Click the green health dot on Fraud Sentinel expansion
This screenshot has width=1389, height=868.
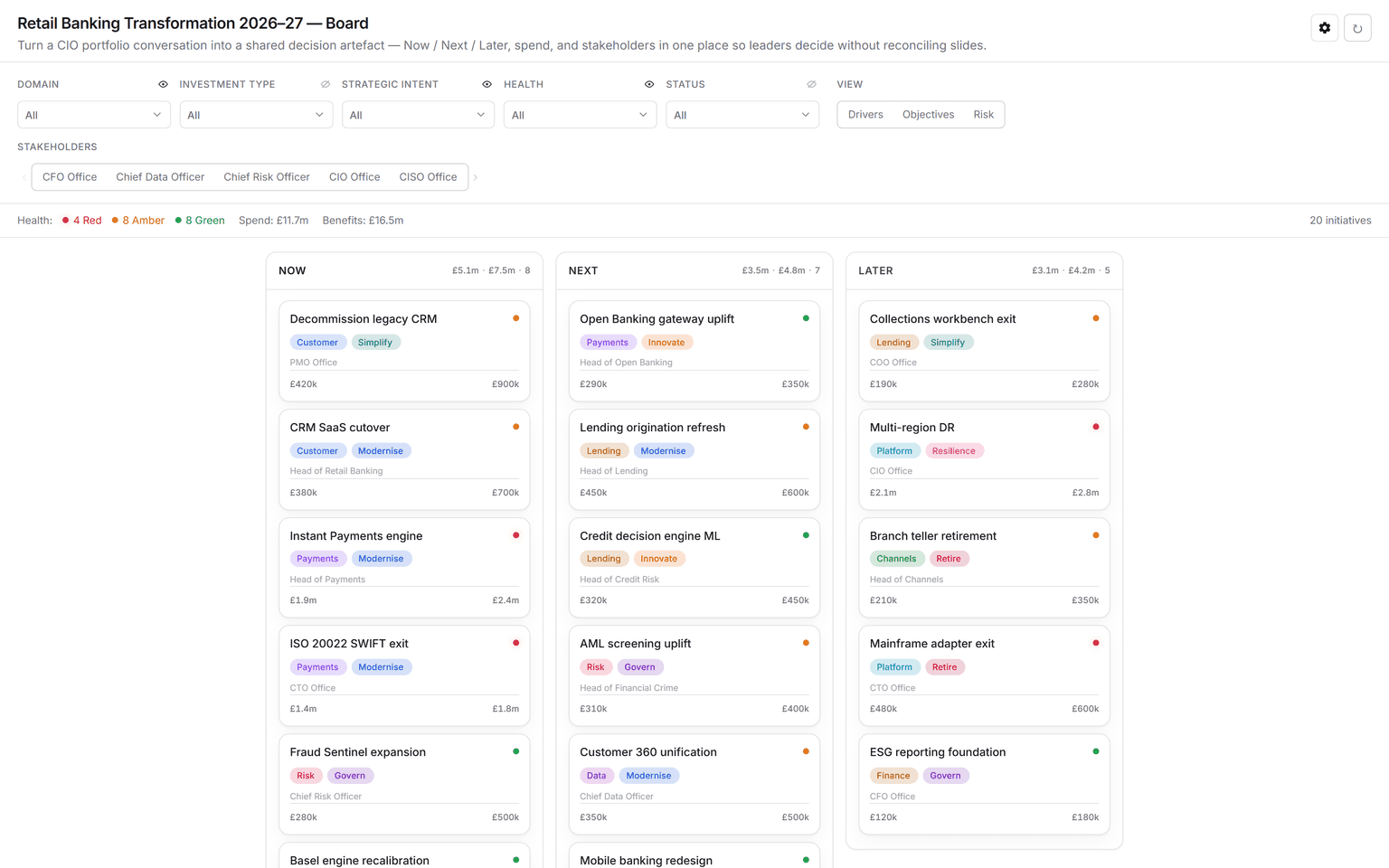click(516, 751)
